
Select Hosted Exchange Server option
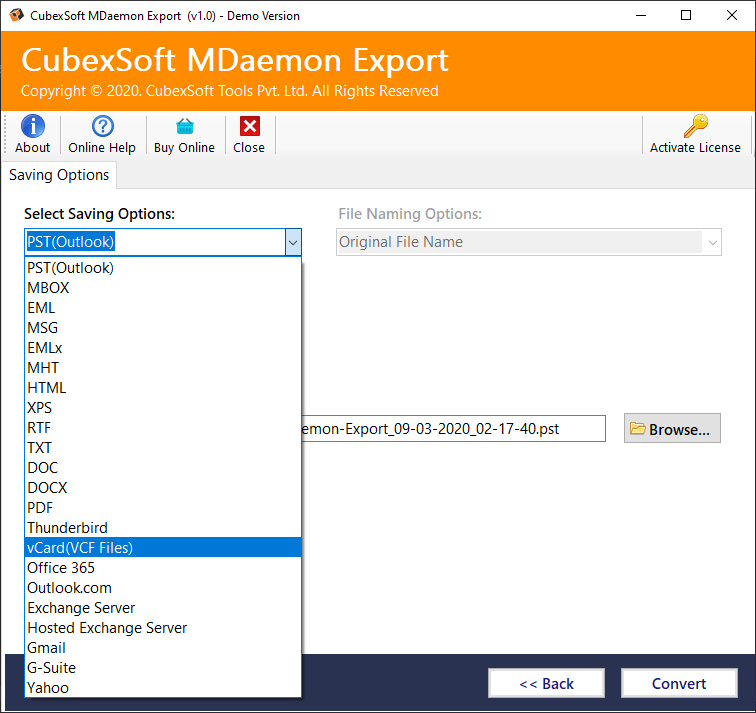(107, 628)
